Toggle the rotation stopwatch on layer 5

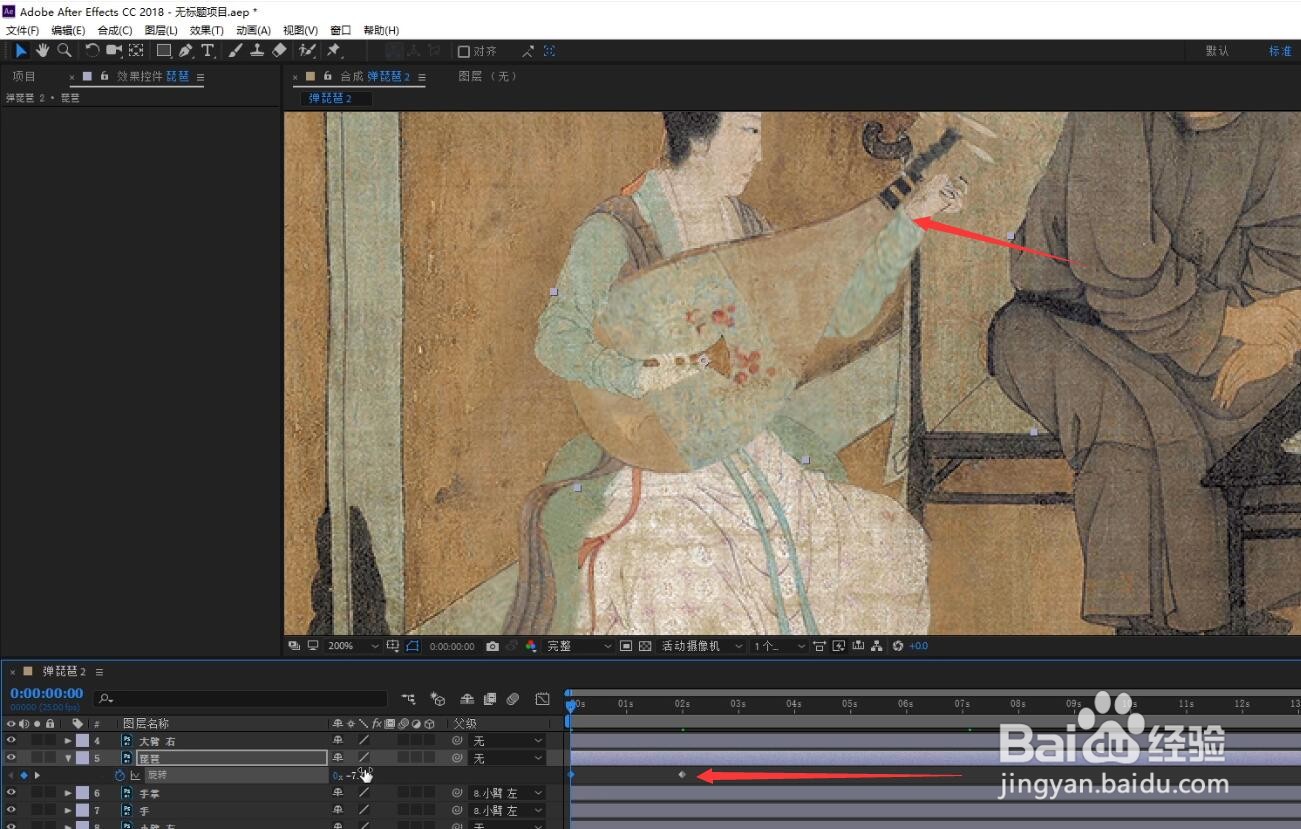[120, 775]
